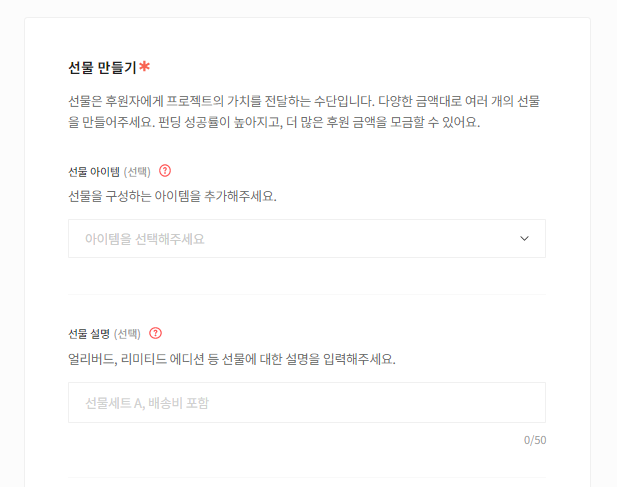Click the 0/50 character counter
This screenshot has width=617, height=487.
(x=535, y=440)
